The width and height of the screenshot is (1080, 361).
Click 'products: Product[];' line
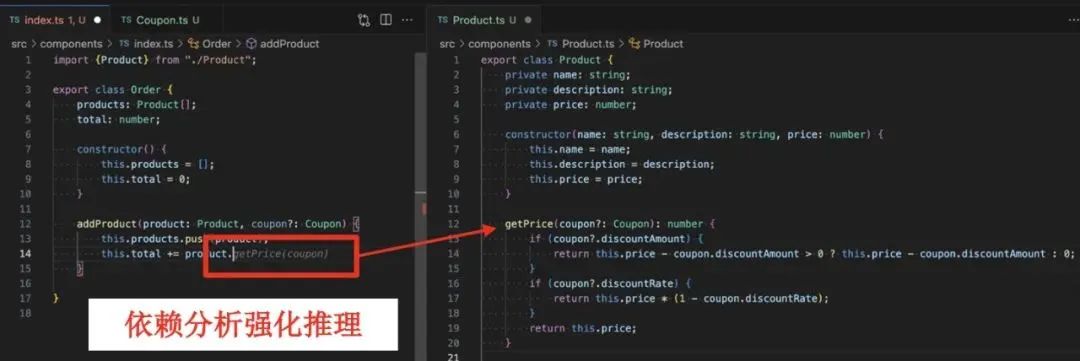point(136,105)
